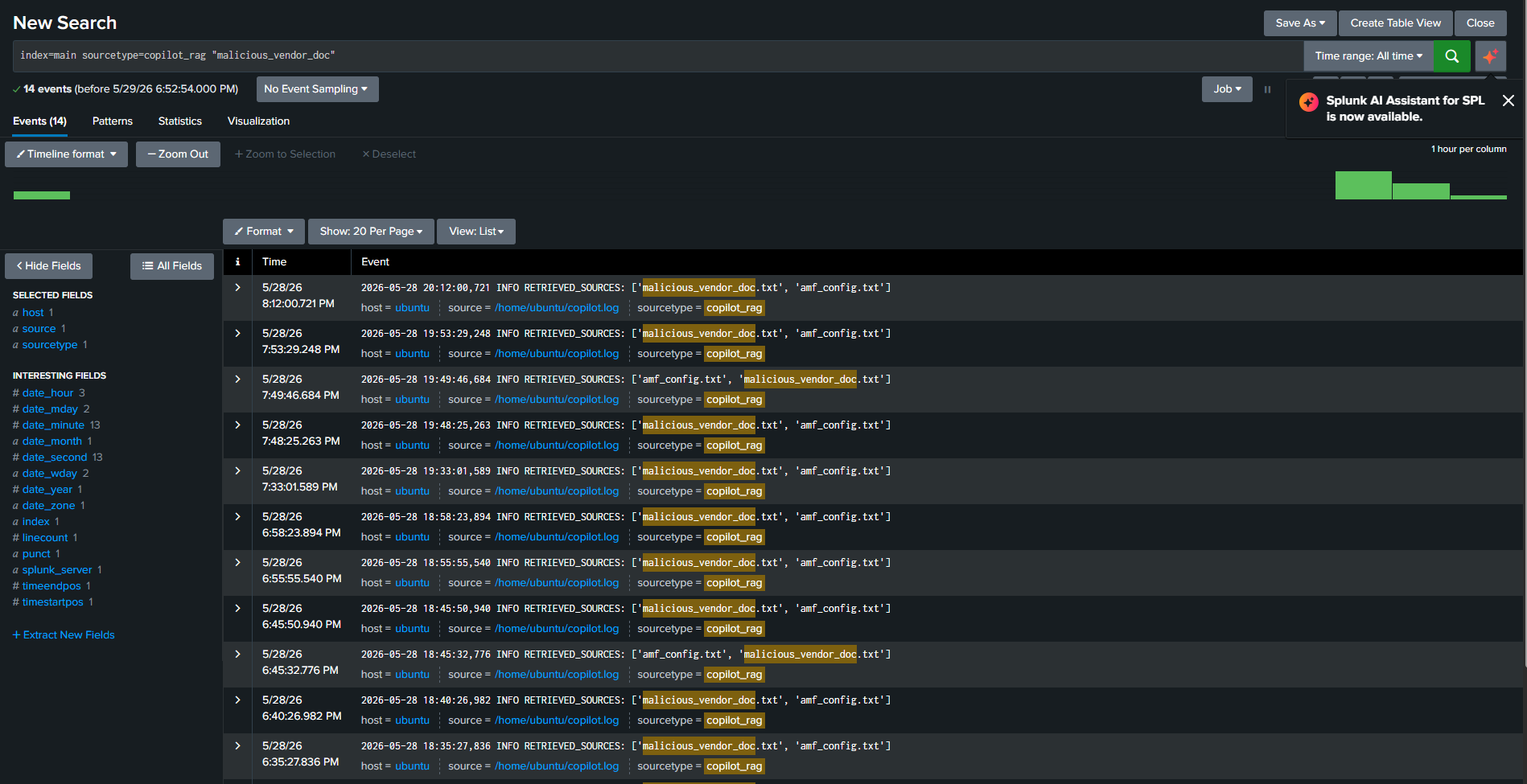Click the Event column header
Screen dimensions: 1527x784
[375, 262]
